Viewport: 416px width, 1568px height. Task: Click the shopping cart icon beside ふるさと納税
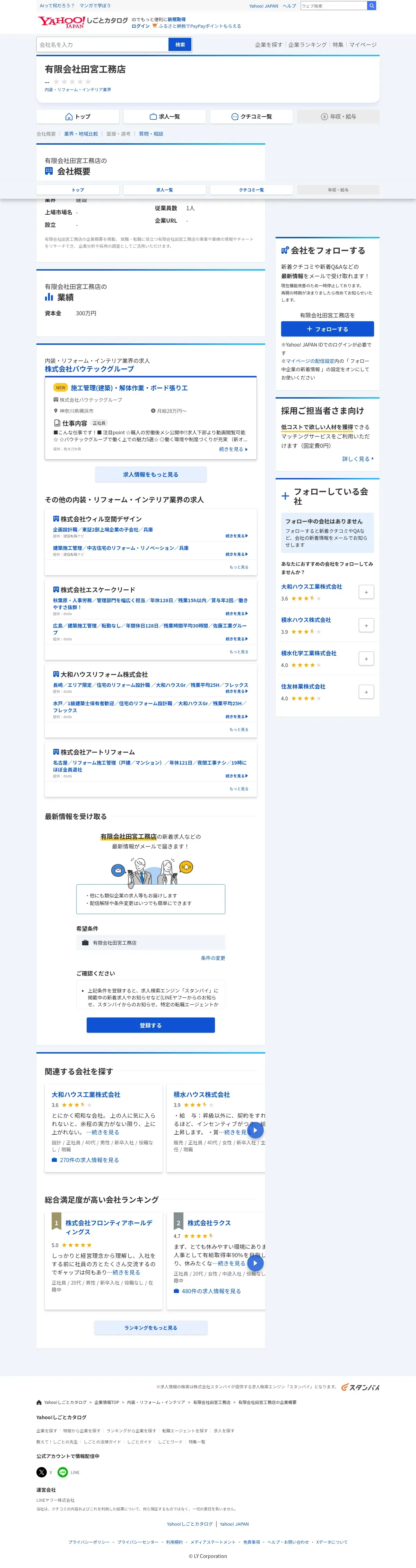[x=155, y=26]
